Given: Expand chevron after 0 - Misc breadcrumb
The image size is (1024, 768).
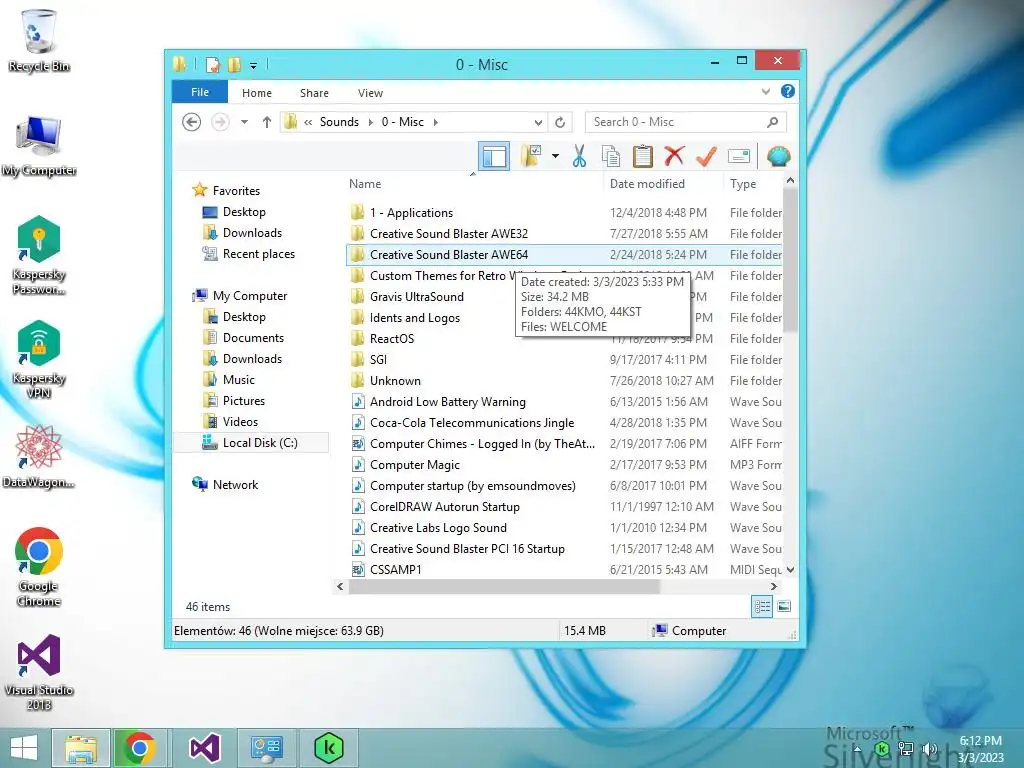Looking at the screenshot, I should coord(436,122).
